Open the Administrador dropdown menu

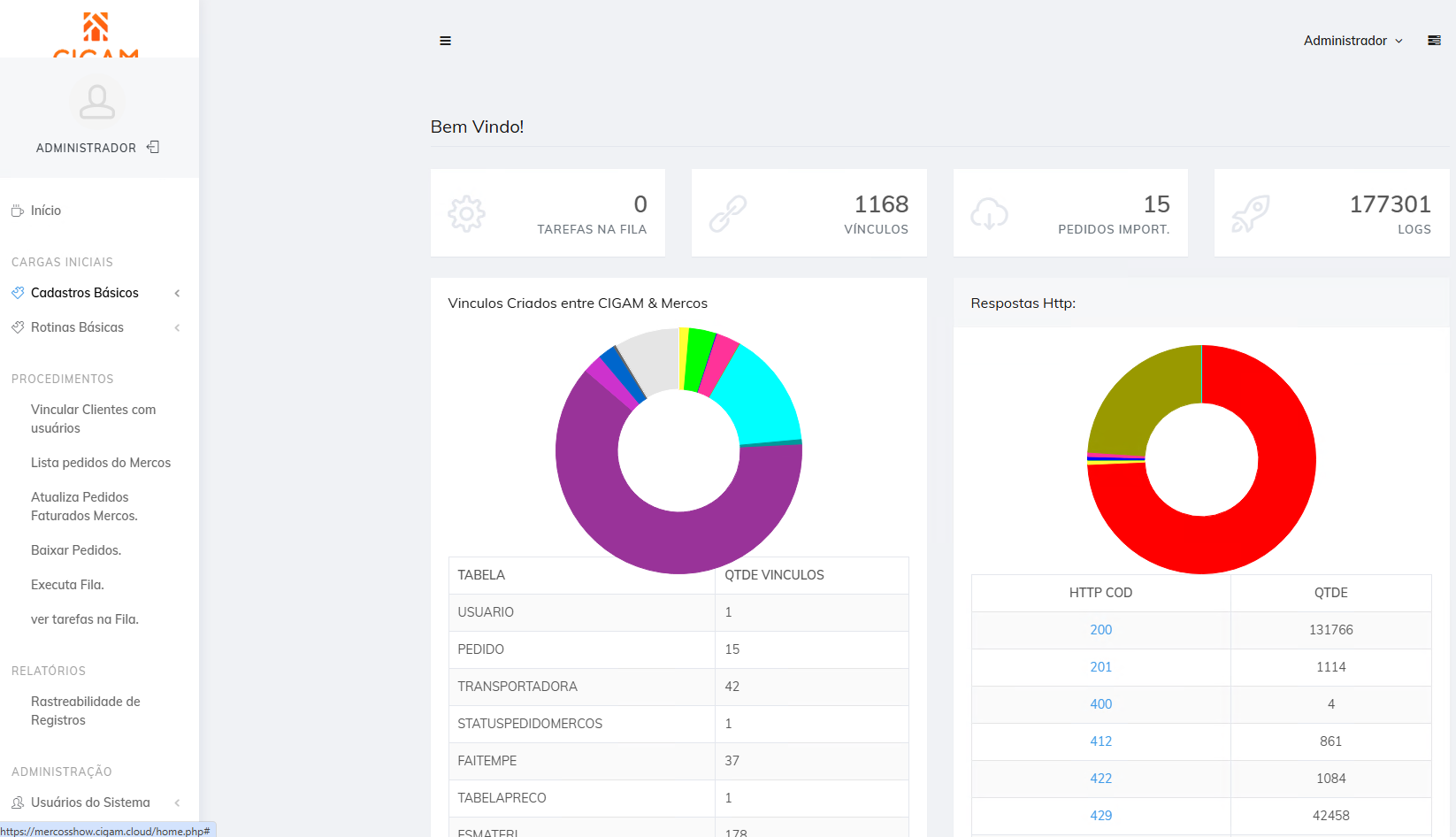click(x=1353, y=41)
